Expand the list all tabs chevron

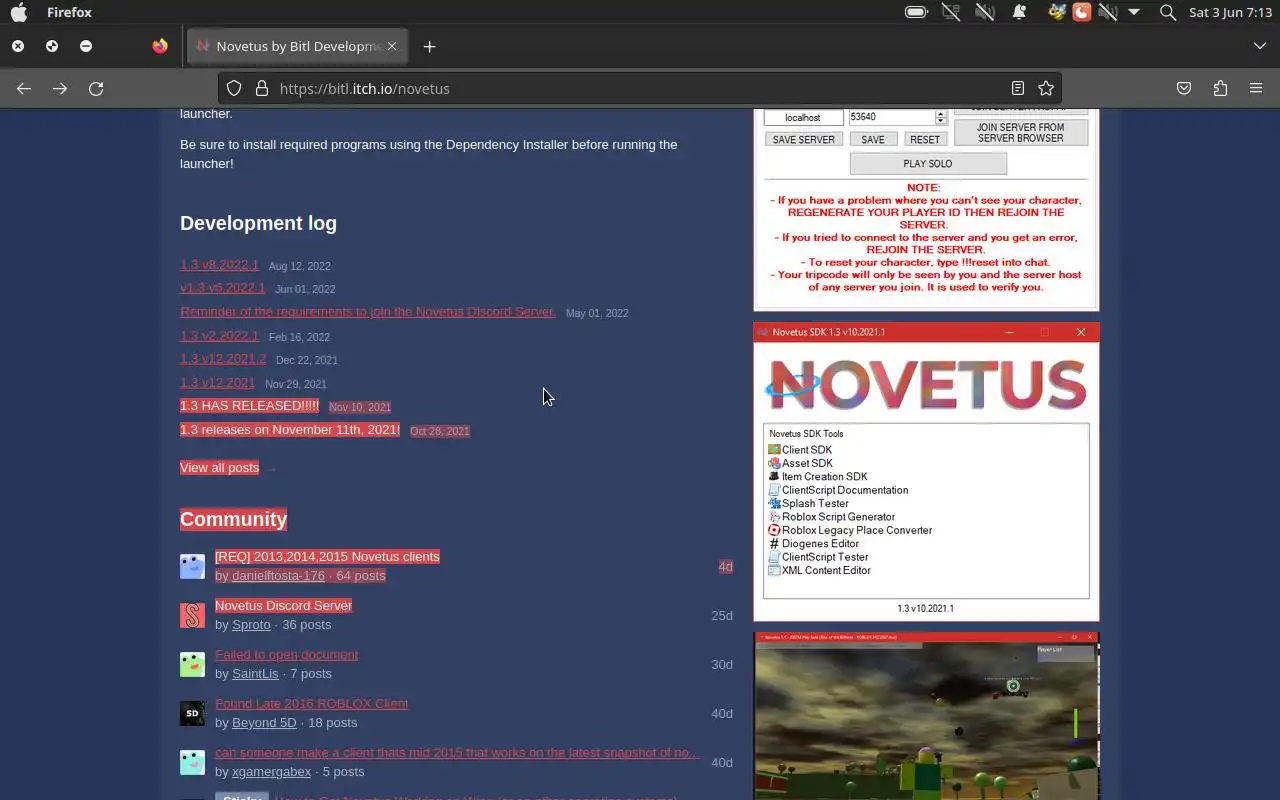pyautogui.click(x=1259, y=46)
